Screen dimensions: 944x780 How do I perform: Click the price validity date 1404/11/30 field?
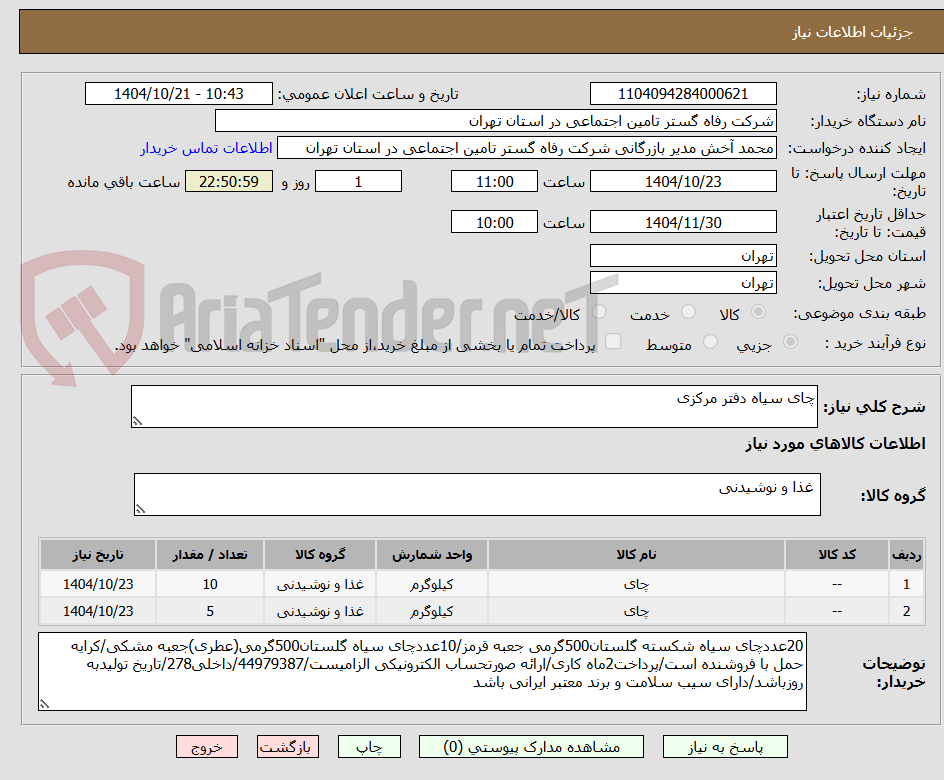click(683, 222)
